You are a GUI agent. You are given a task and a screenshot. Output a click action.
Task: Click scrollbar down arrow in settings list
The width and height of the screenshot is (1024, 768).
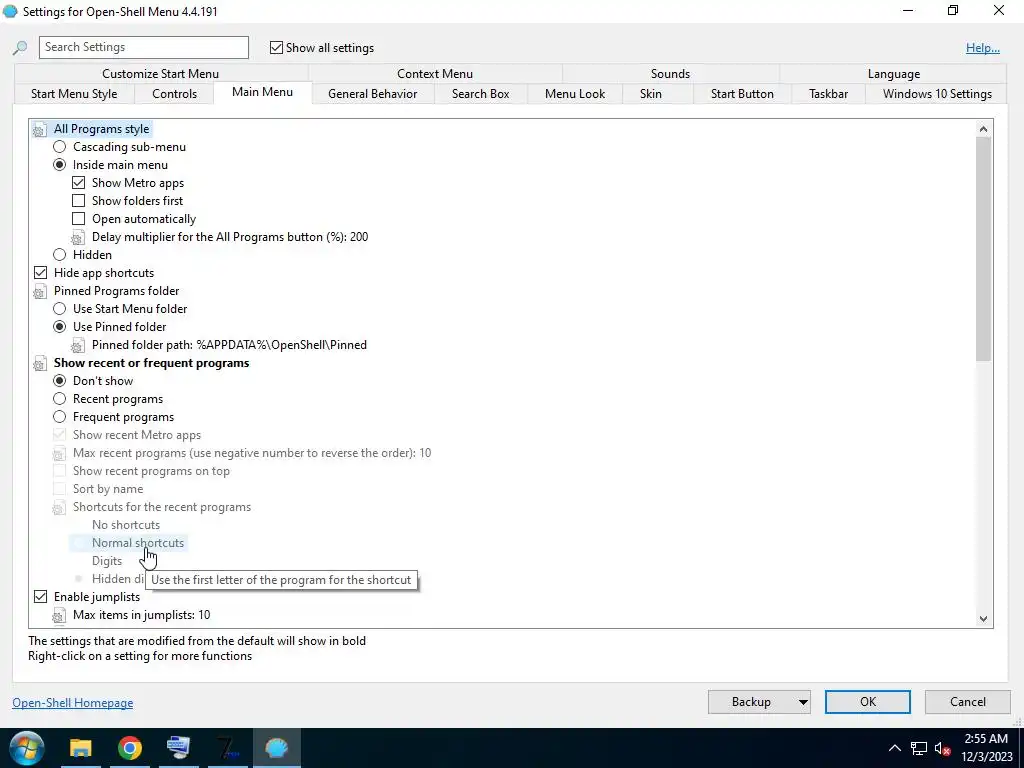[984, 618]
